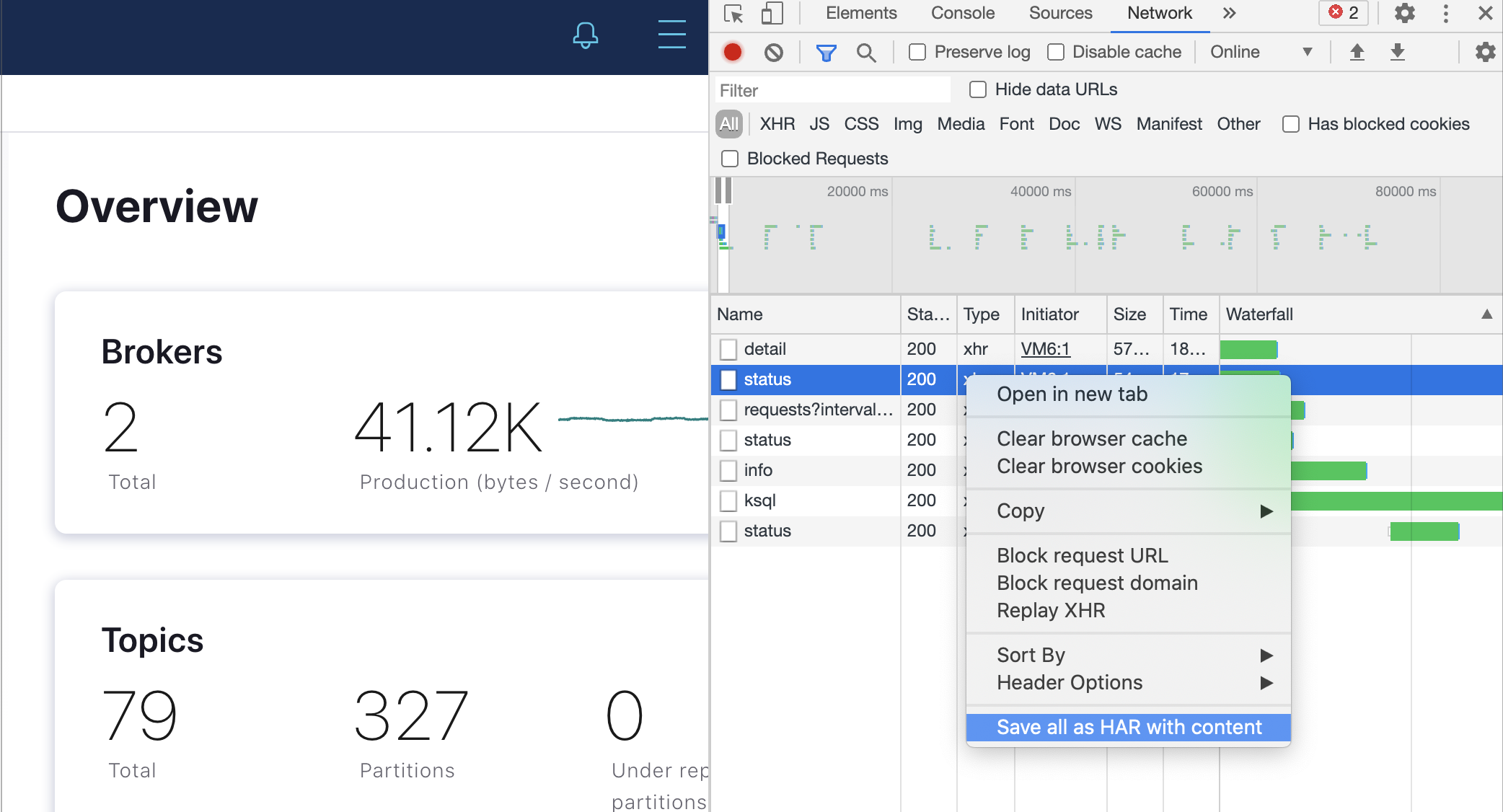Switch to the Console tab
This screenshot has height=812, width=1503.
[962, 13]
